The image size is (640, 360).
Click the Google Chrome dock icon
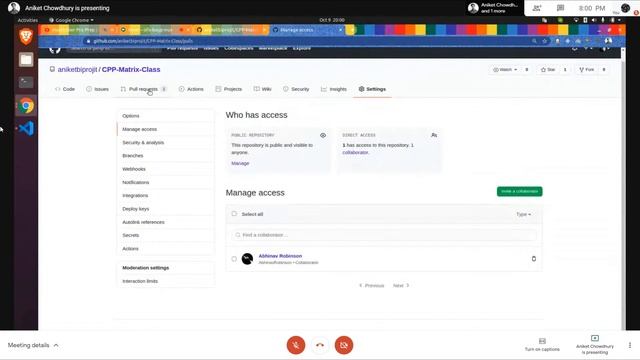[x=26, y=106]
